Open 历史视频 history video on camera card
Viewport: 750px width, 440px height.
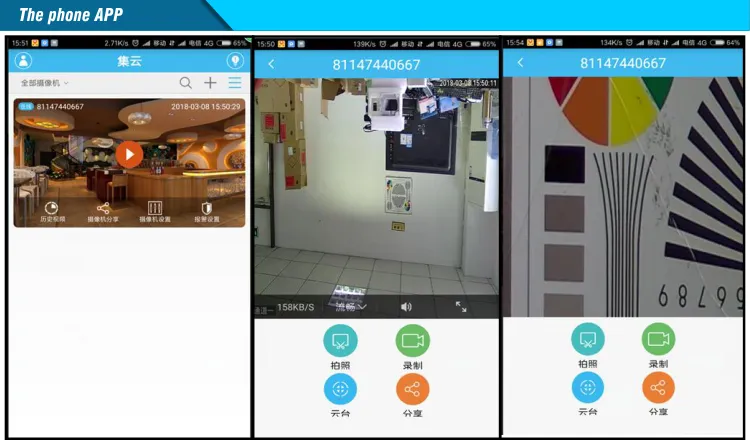click(52, 211)
